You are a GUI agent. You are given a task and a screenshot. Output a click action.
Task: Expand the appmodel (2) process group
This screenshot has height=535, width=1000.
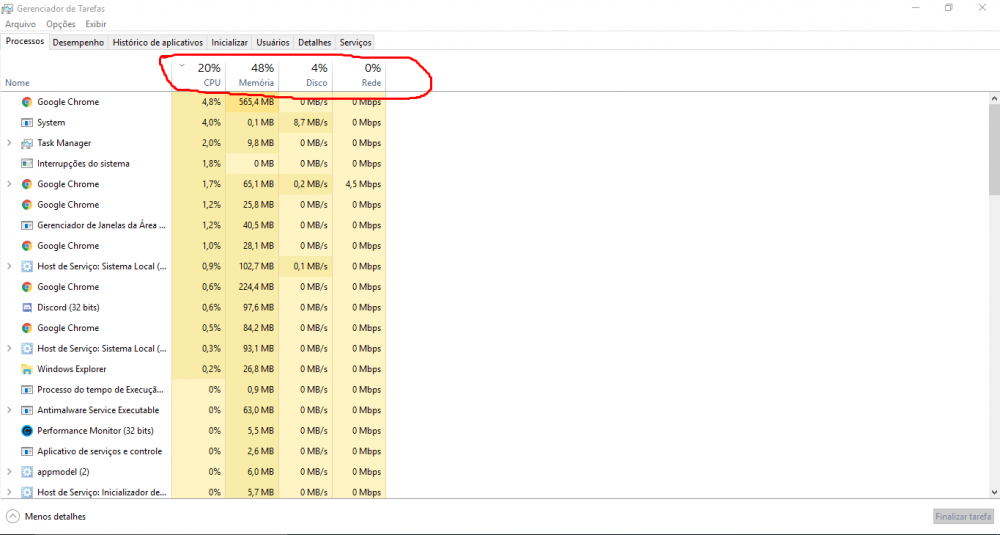tap(9, 472)
